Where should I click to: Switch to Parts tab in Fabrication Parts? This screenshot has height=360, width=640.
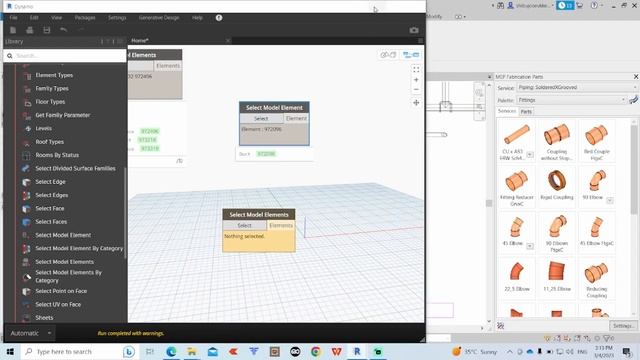pos(526,111)
